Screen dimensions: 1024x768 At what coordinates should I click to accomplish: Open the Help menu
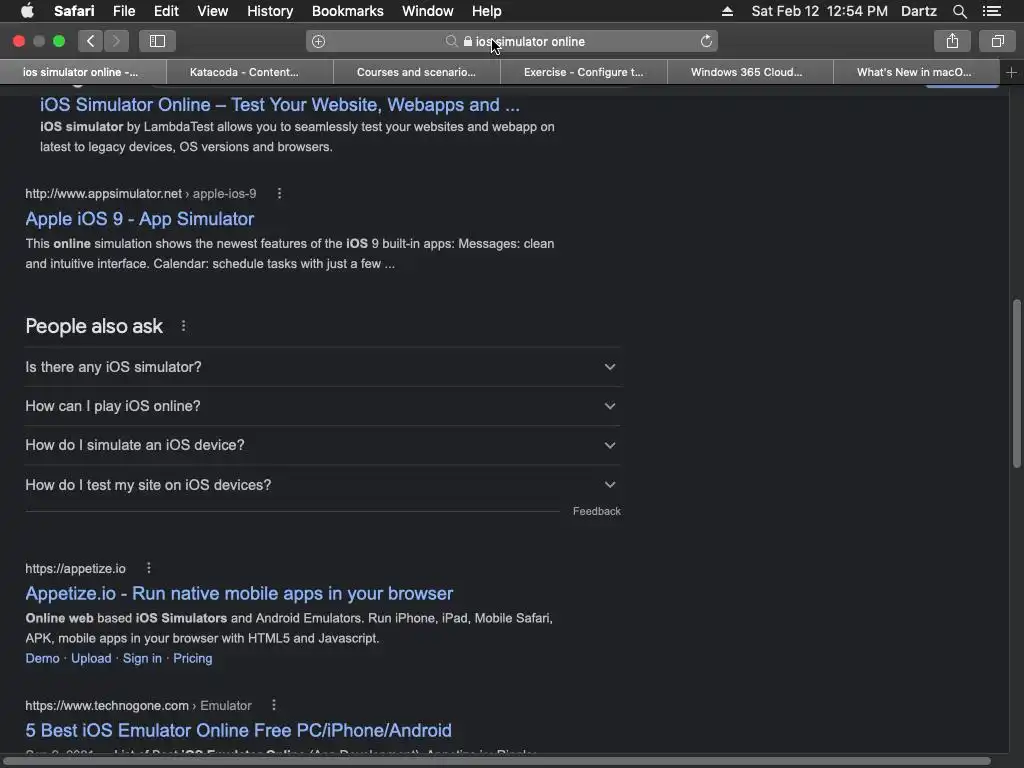click(487, 11)
